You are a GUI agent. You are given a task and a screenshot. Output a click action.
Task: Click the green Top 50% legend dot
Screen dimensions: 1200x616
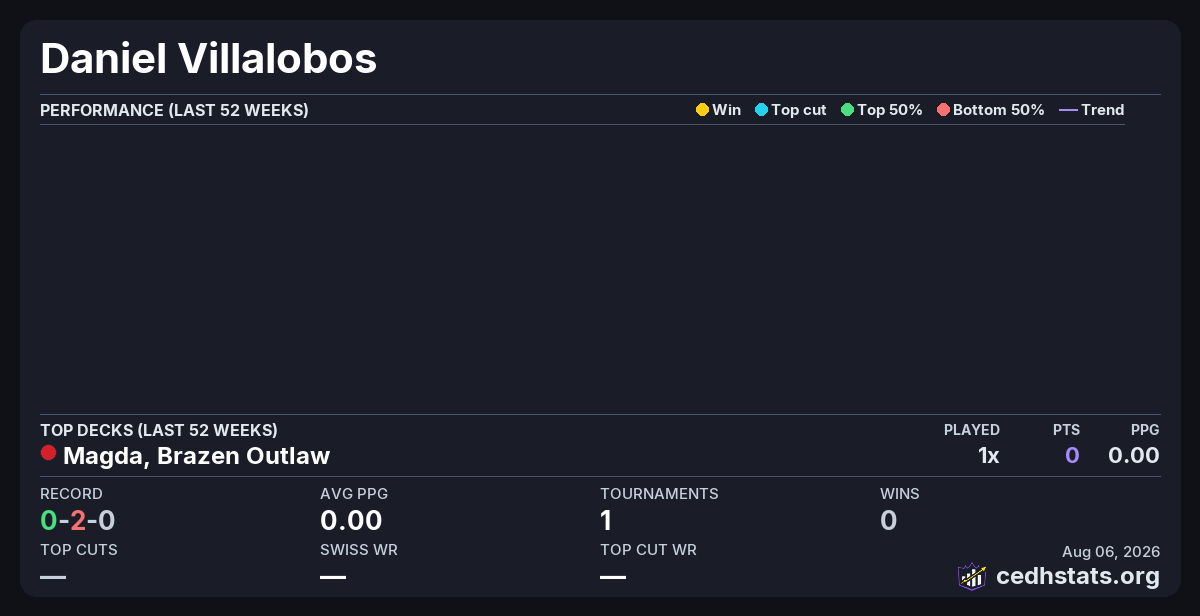tap(847, 110)
